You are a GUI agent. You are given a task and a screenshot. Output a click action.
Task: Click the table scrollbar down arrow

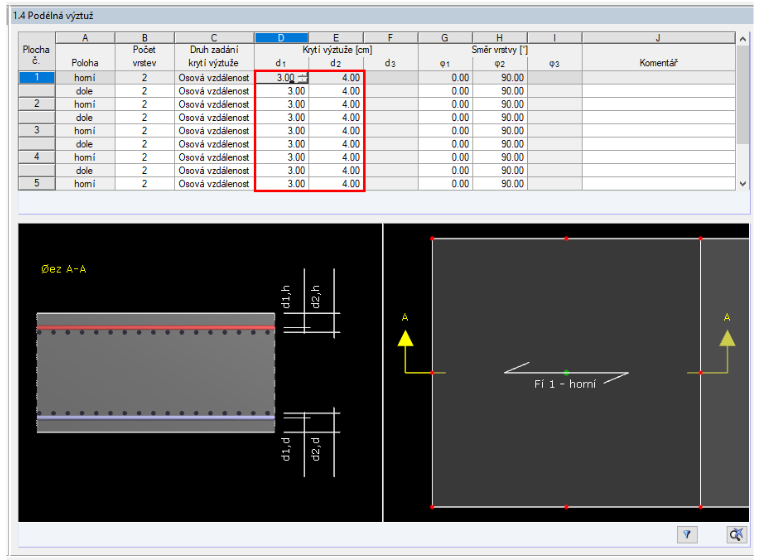pyautogui.click(x=743, y=184)
